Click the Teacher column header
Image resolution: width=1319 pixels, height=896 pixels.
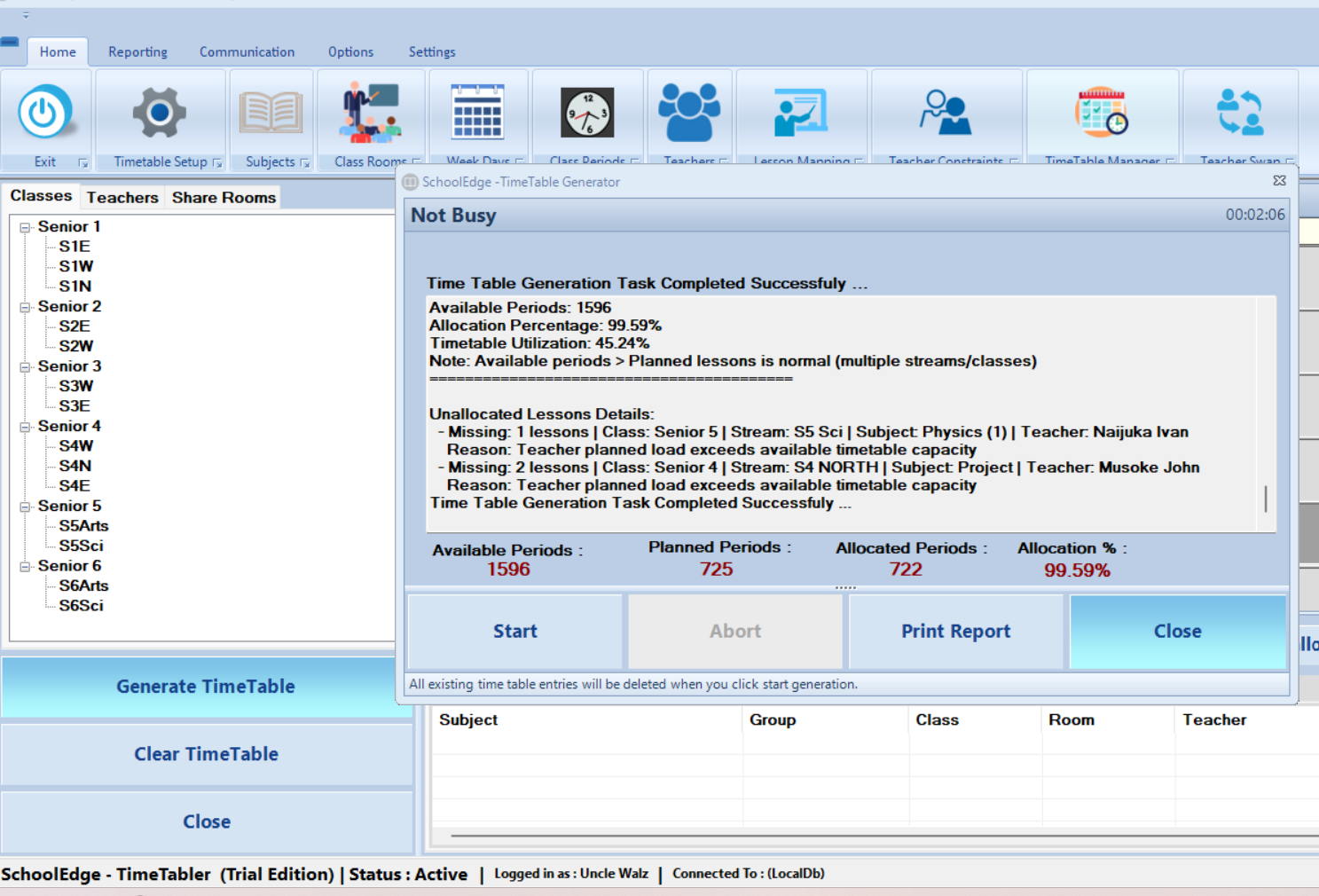(1247, 719)
